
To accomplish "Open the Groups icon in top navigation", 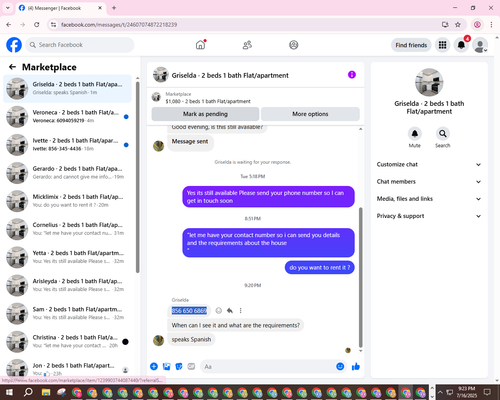I will (x=294, y=45).
